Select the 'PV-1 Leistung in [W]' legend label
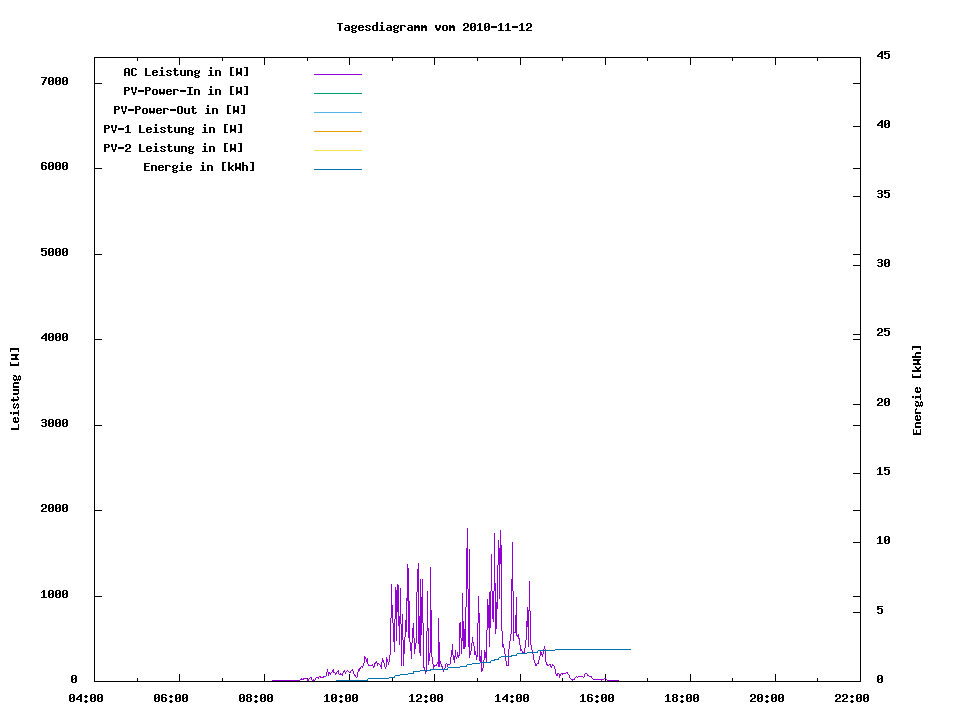This screenshot has height=720, width=960. tap(173, 129)
